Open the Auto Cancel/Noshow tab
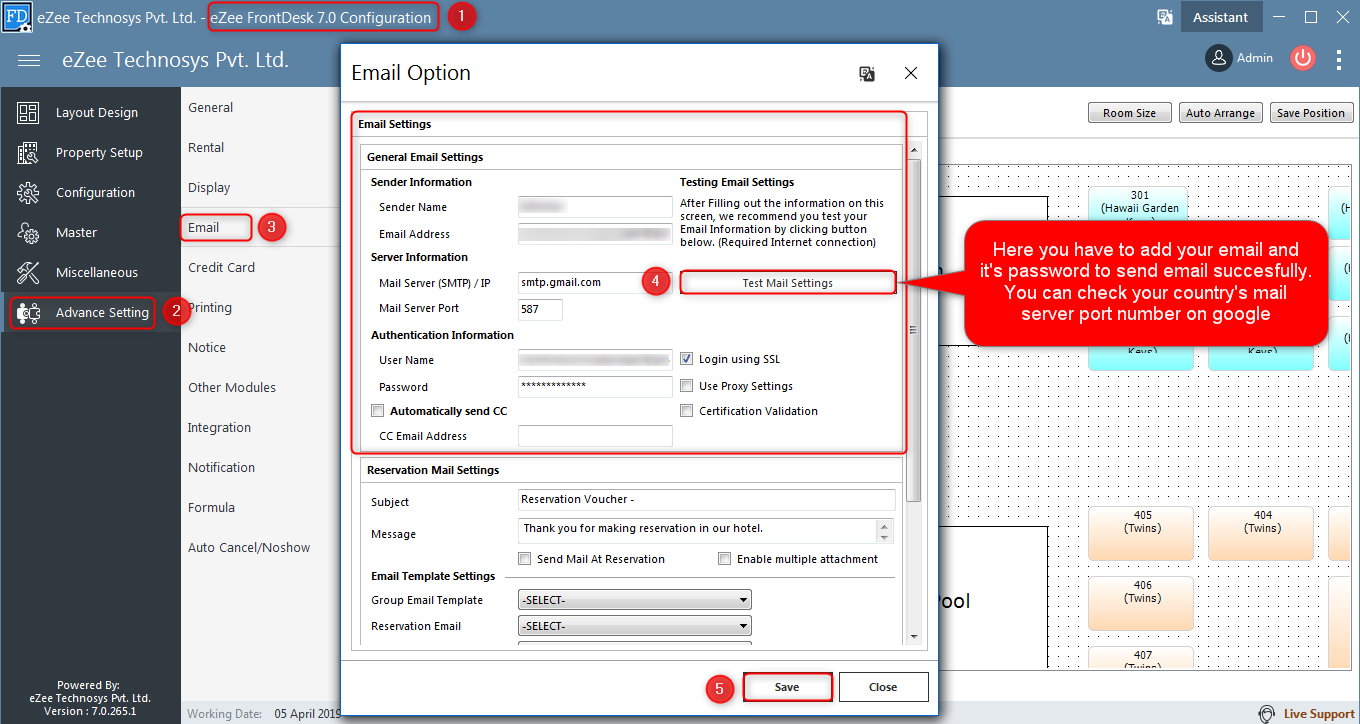 click(x=249, y=548)
